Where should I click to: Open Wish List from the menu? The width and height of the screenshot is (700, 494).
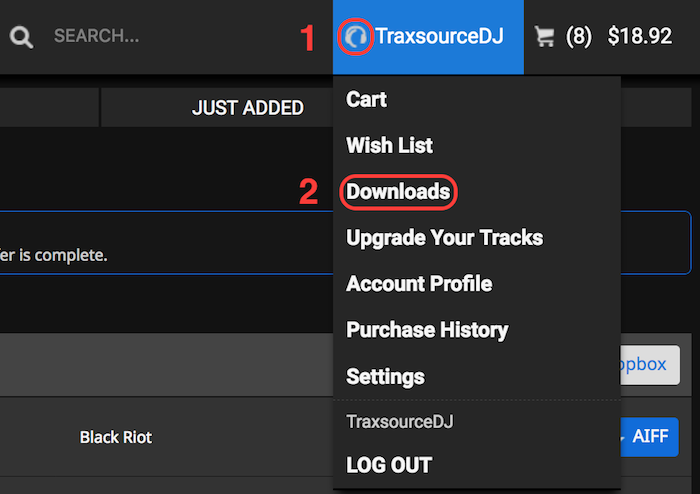point(389,145)
